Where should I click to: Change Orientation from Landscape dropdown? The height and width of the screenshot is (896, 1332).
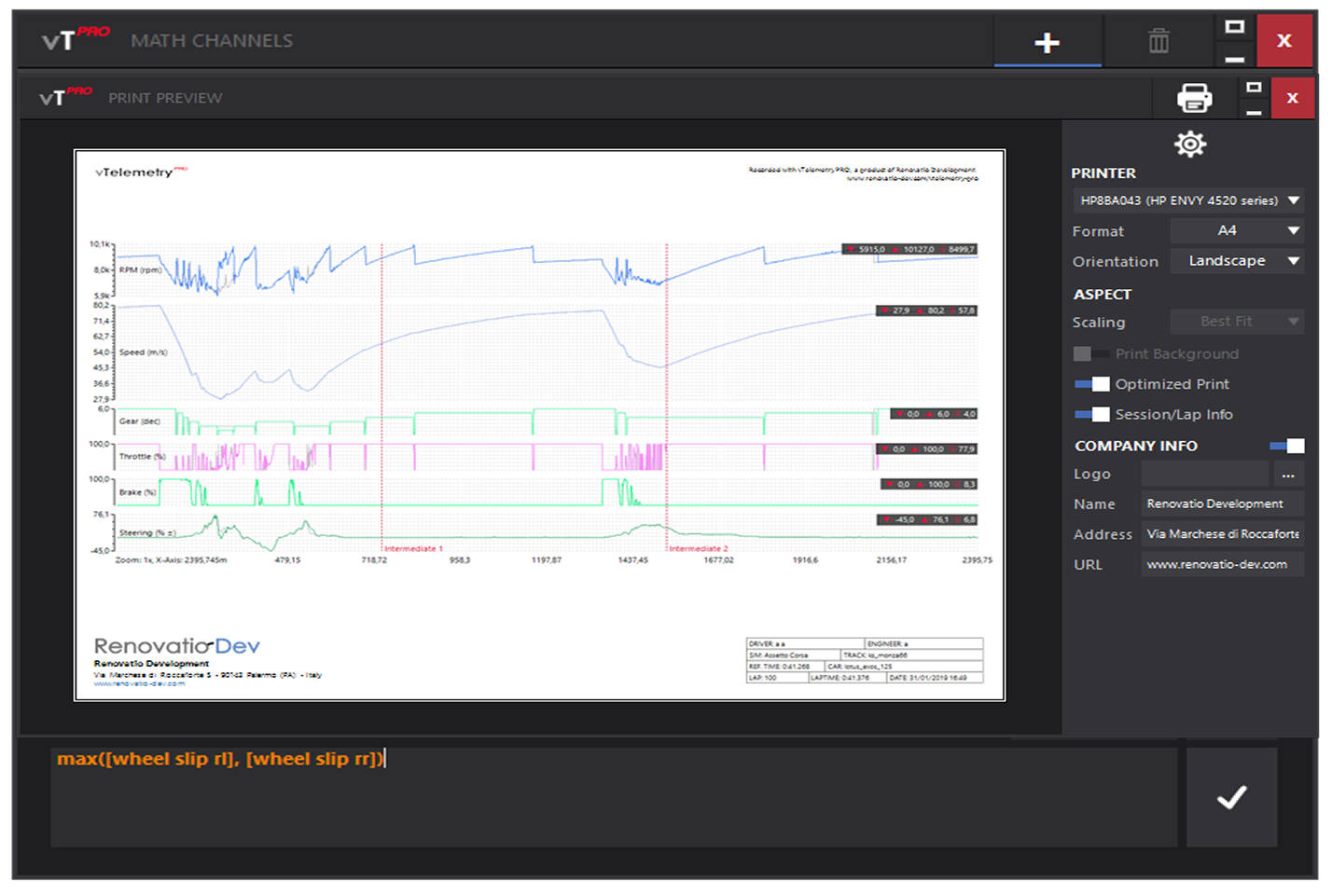coord(1236,261)
